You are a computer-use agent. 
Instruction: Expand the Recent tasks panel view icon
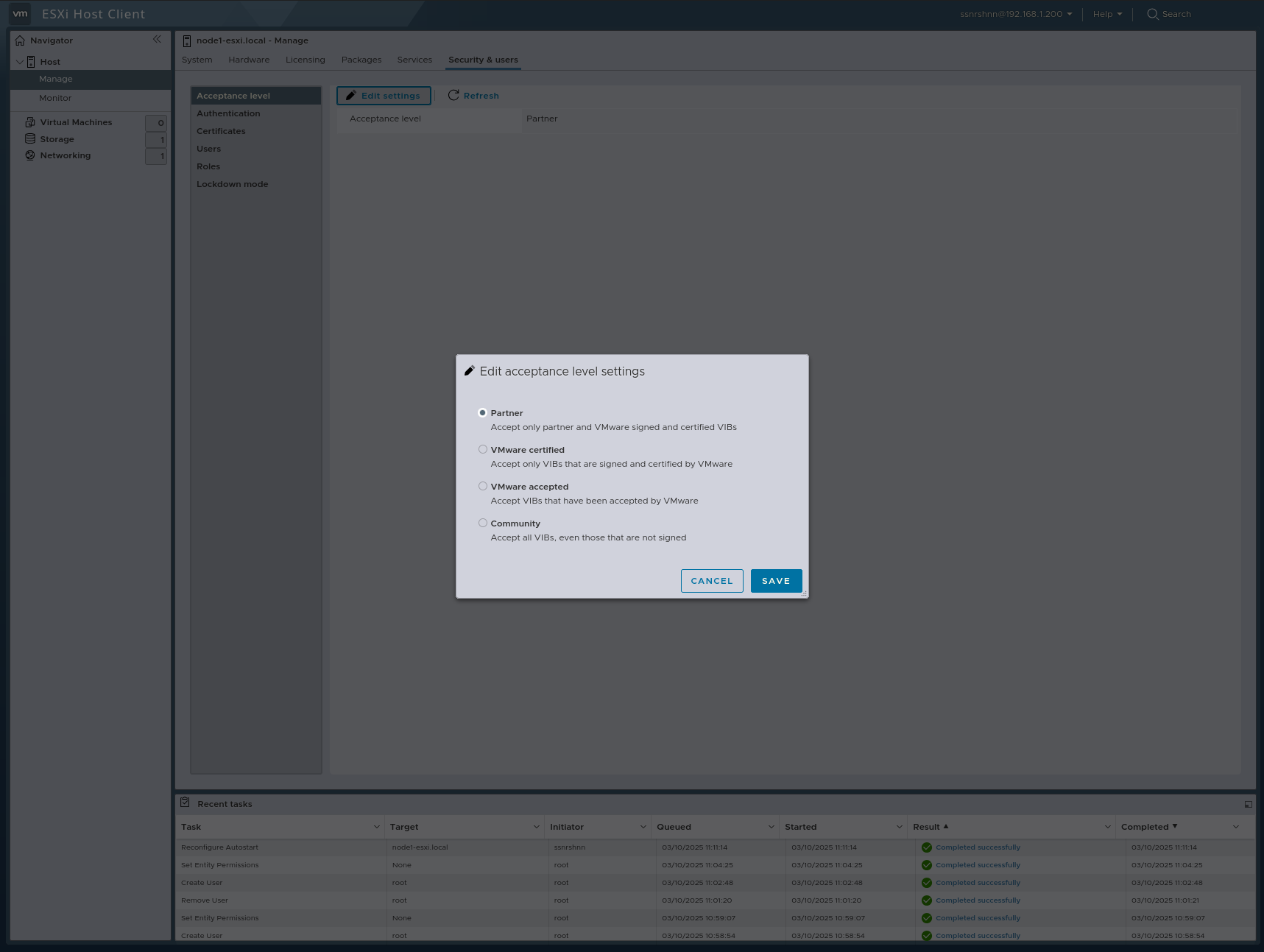1248,804
